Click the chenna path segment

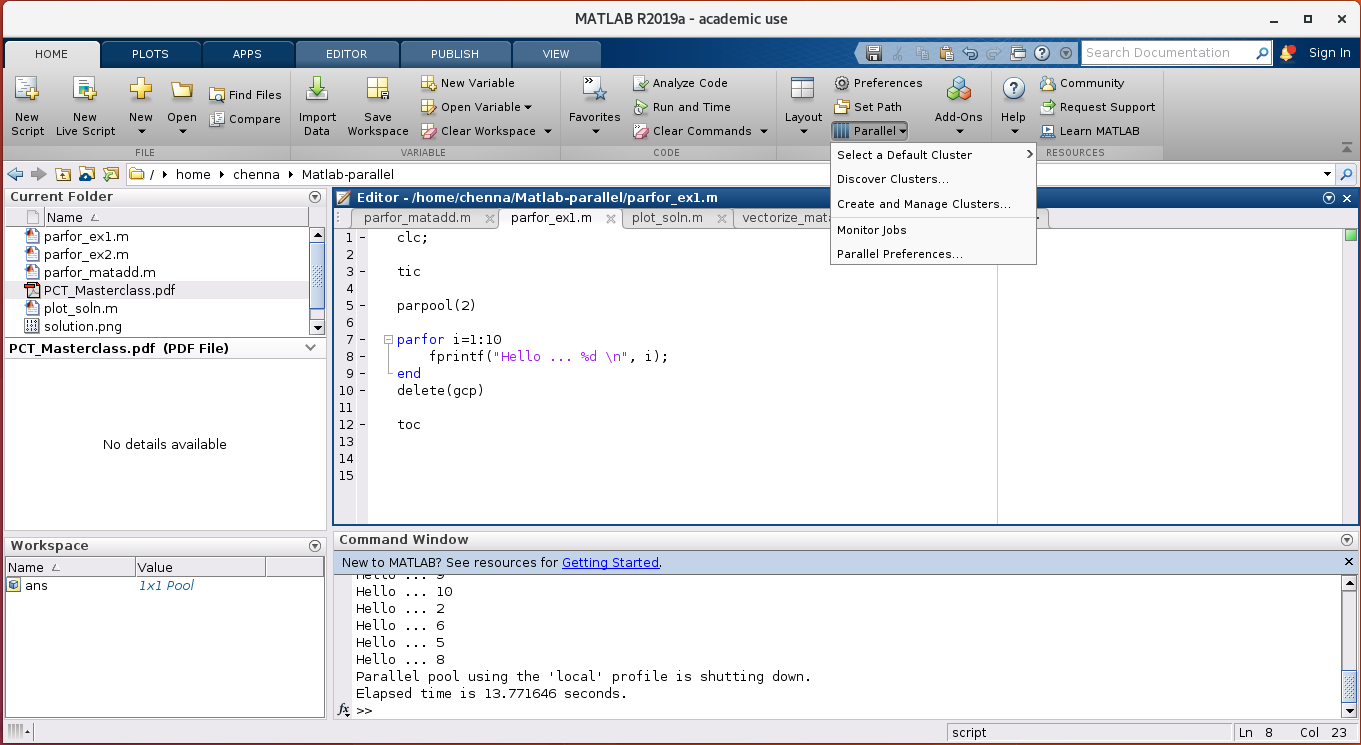coord(257,174)
